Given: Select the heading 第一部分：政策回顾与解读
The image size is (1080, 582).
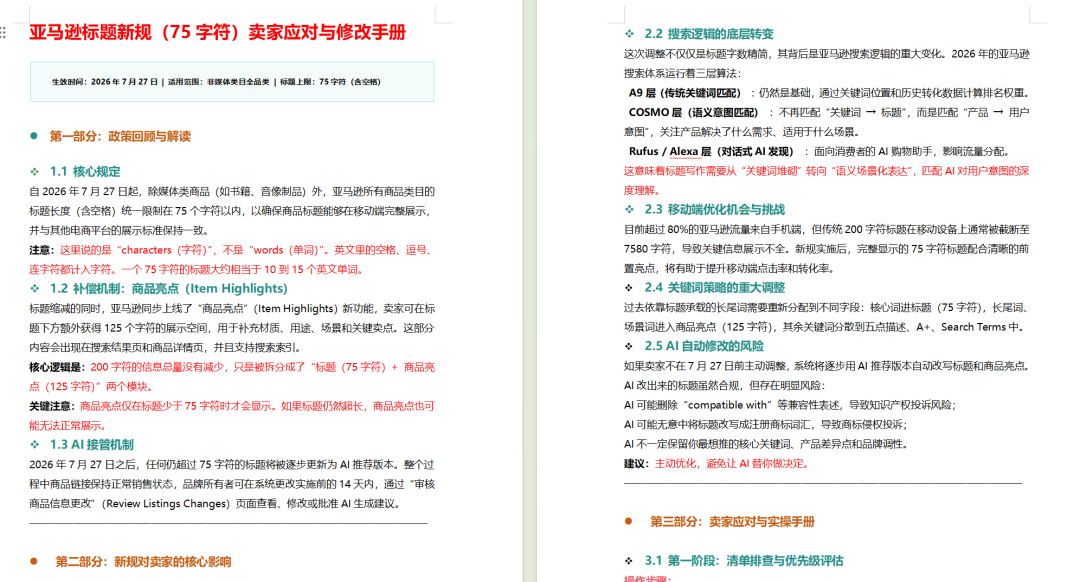Looking at the screenshot, I should click(120, 136).
